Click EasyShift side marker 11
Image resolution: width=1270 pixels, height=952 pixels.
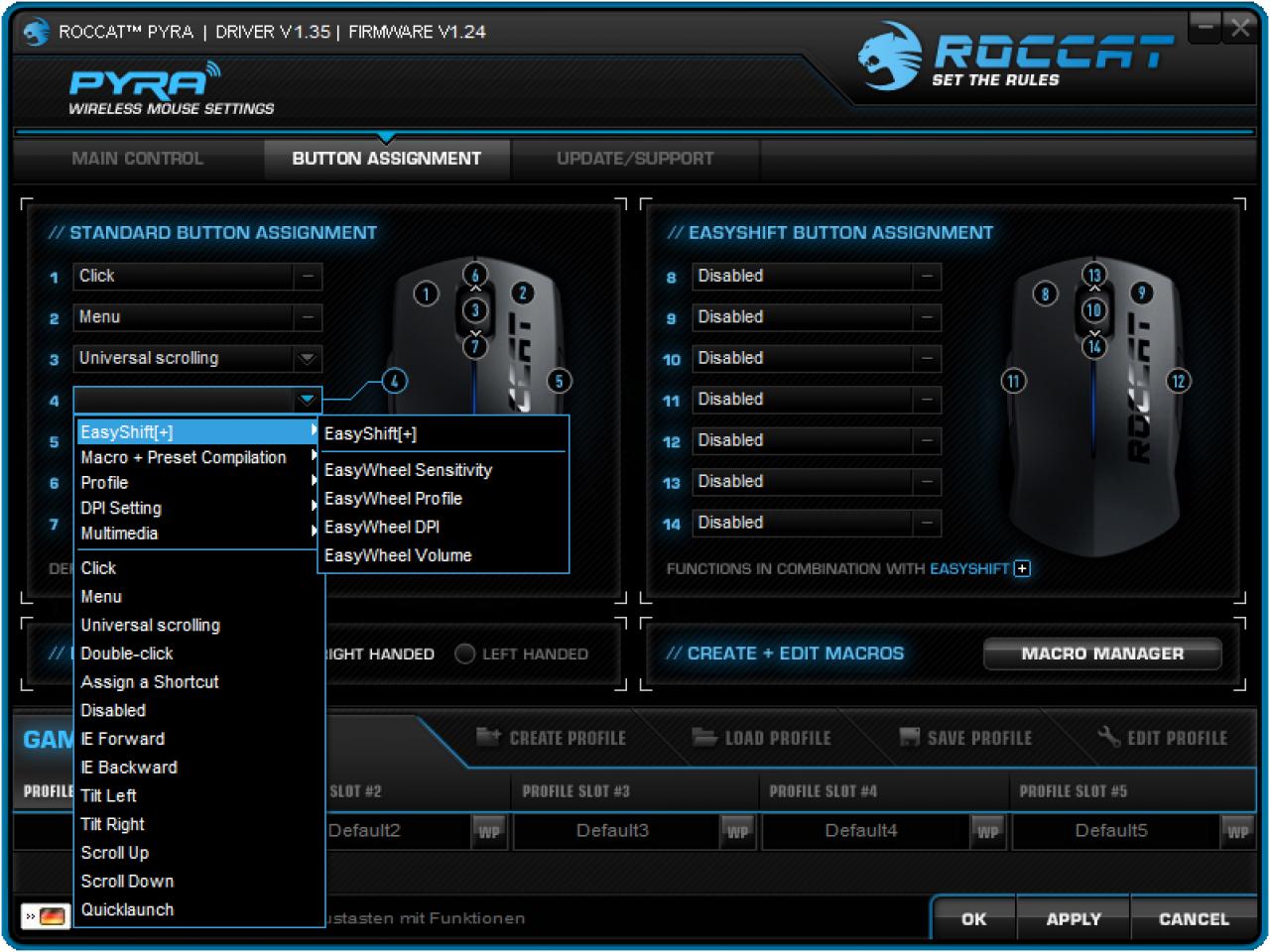click(x=1013, y=381)
